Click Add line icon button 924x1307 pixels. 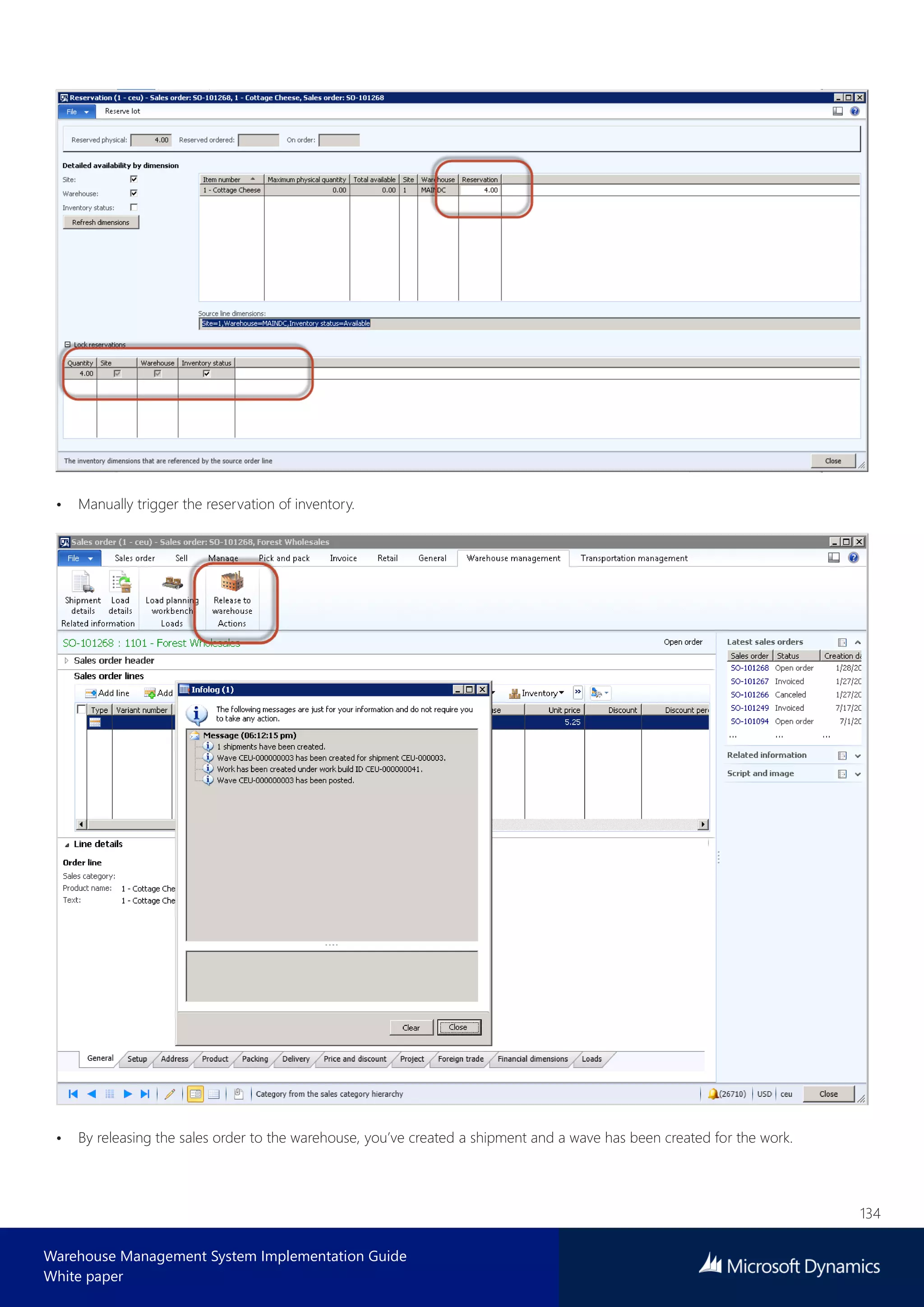point(107,693)
